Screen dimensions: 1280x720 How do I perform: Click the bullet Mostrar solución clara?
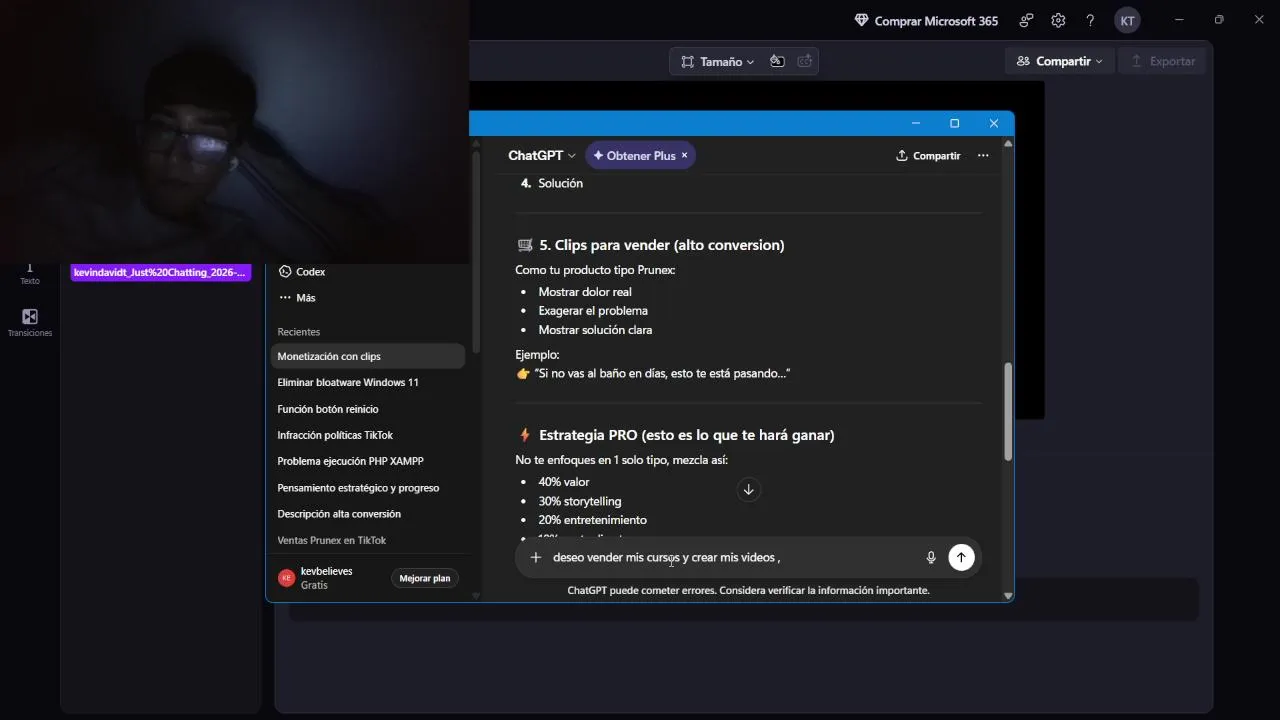pos(595,330)
